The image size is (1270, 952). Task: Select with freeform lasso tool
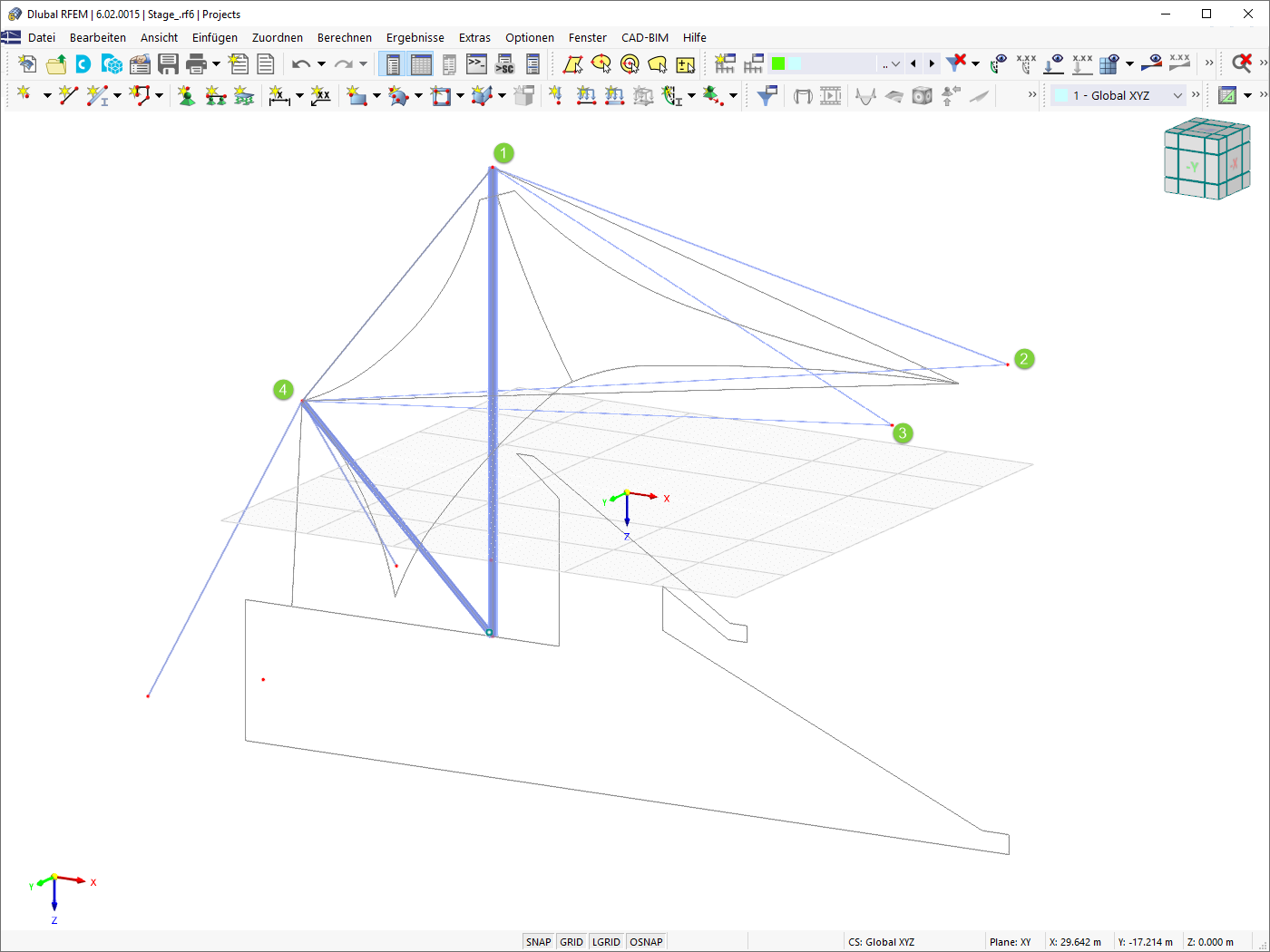(x=658, y=64)
